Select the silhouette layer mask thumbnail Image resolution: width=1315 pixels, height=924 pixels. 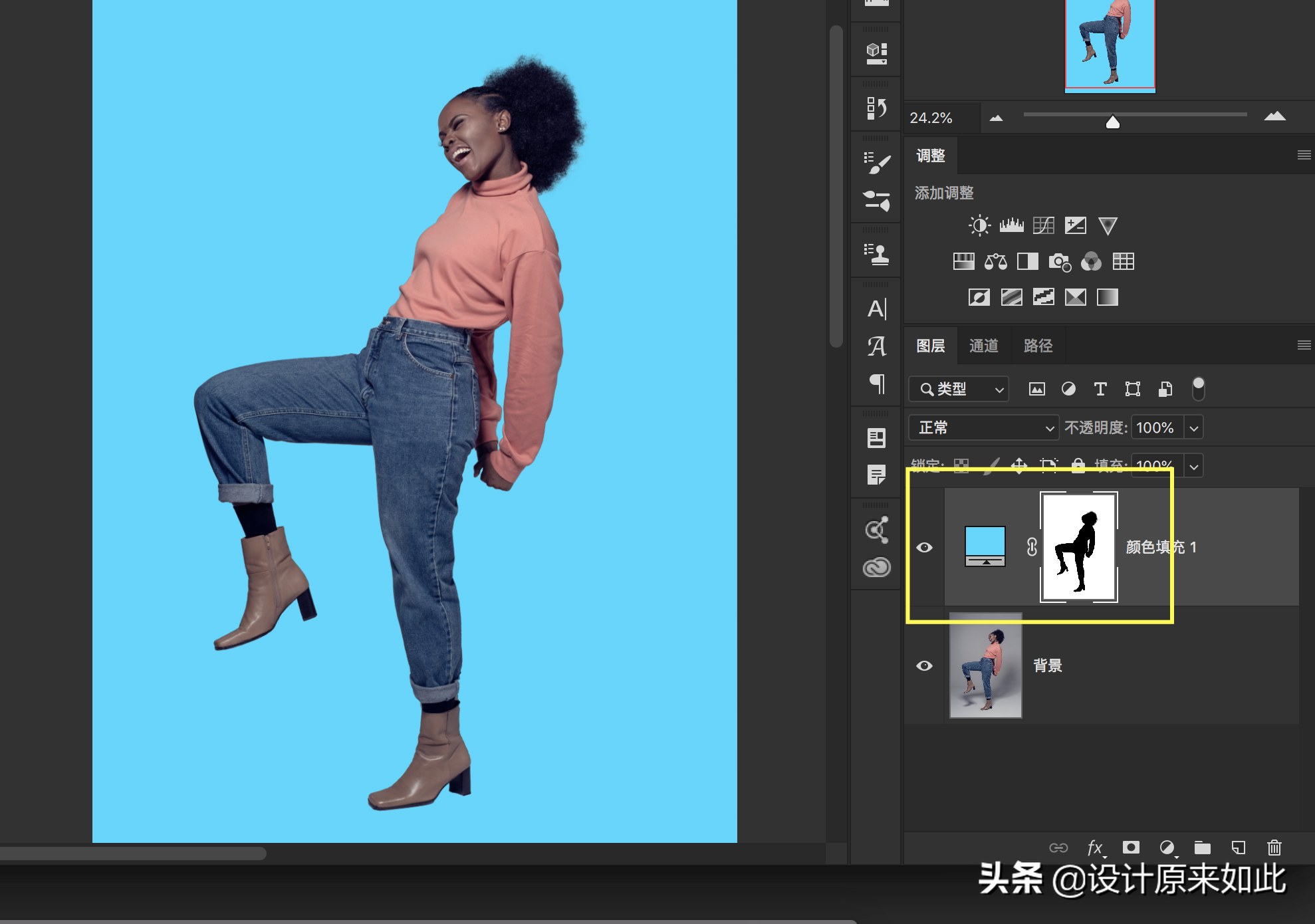tap(1078, 547)
